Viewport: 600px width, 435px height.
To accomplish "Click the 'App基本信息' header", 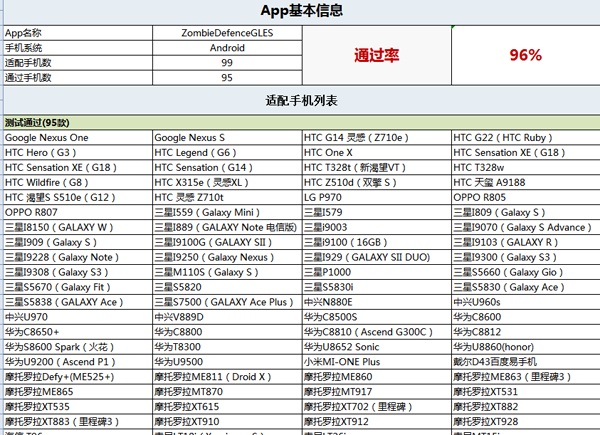I will tap(302, 11).
